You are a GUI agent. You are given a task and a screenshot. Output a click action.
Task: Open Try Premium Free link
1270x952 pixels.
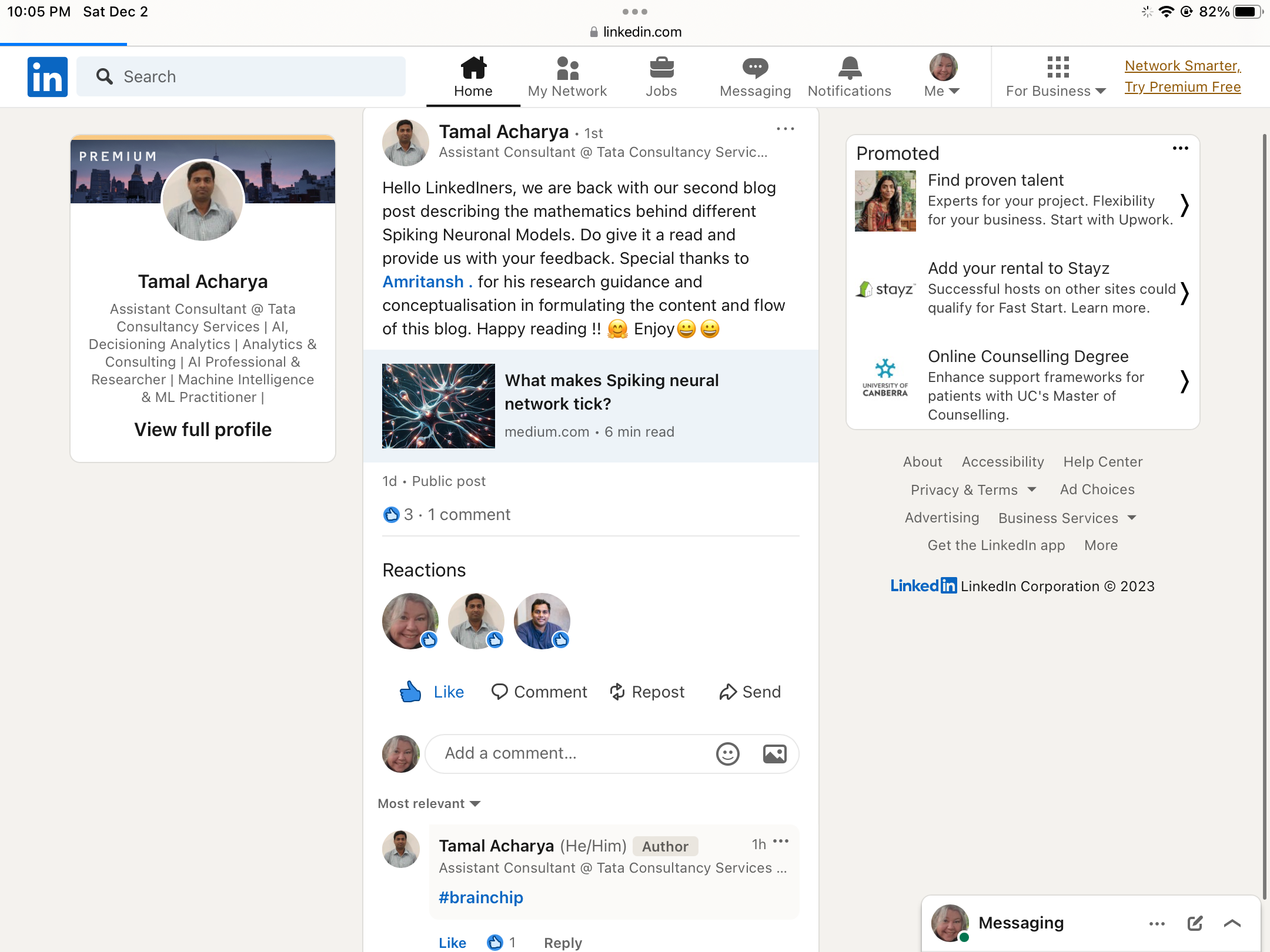pos(1182,87)
